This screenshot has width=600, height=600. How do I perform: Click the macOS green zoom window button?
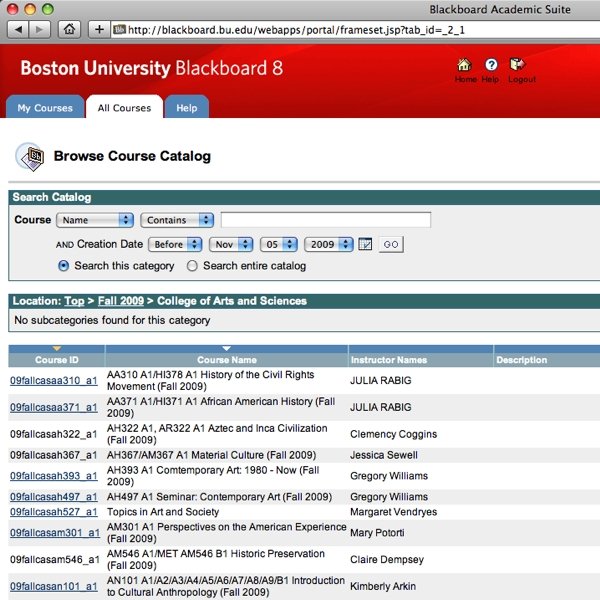(48, 9)
